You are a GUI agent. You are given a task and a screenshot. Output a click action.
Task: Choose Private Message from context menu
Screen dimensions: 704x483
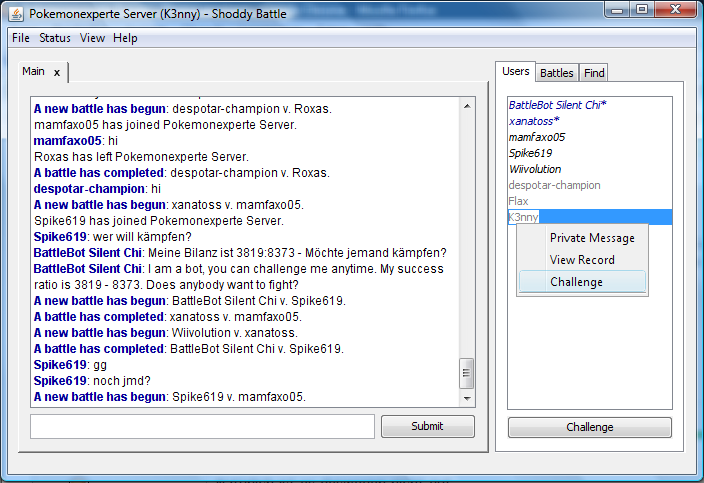tap(592, 238)
